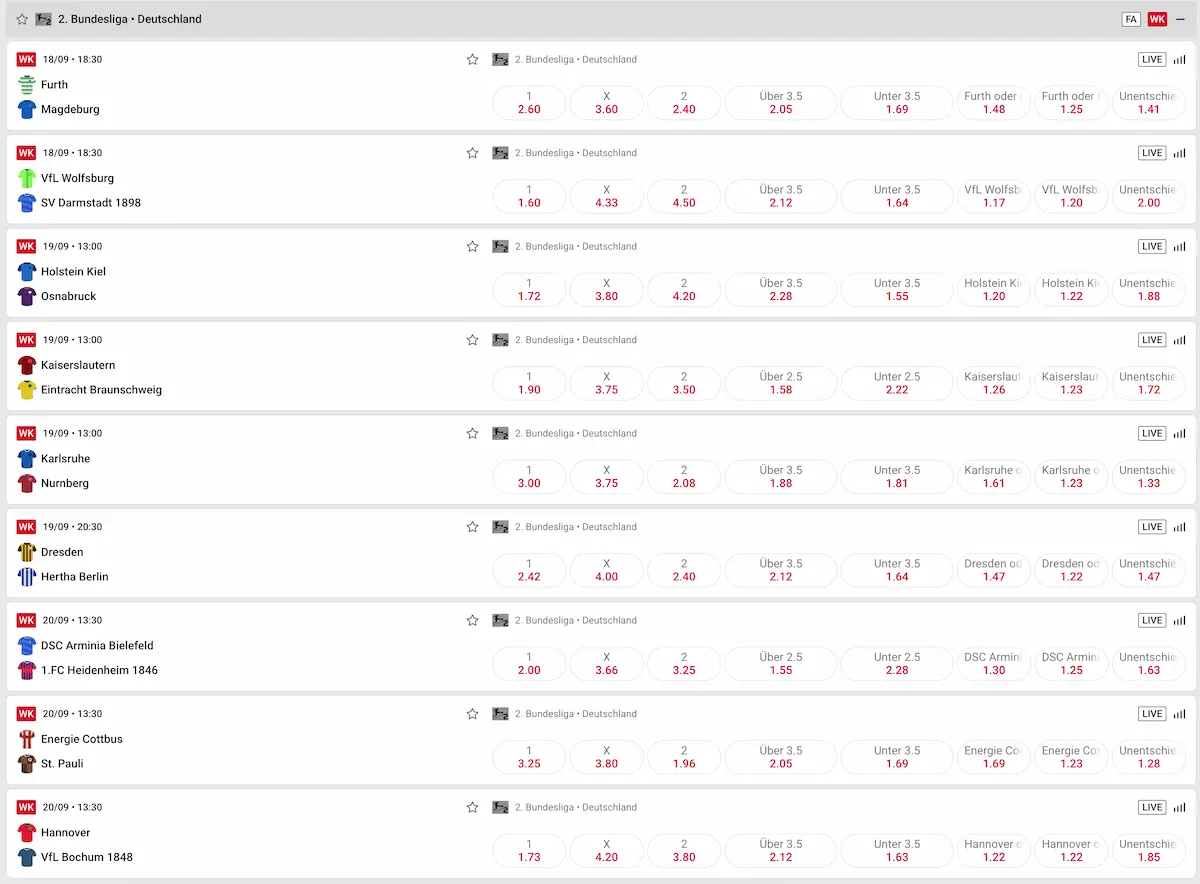Open statistics bars for Energie Cottbus match
Screen dimensions: 1200x884
(x=1179, y=714)
